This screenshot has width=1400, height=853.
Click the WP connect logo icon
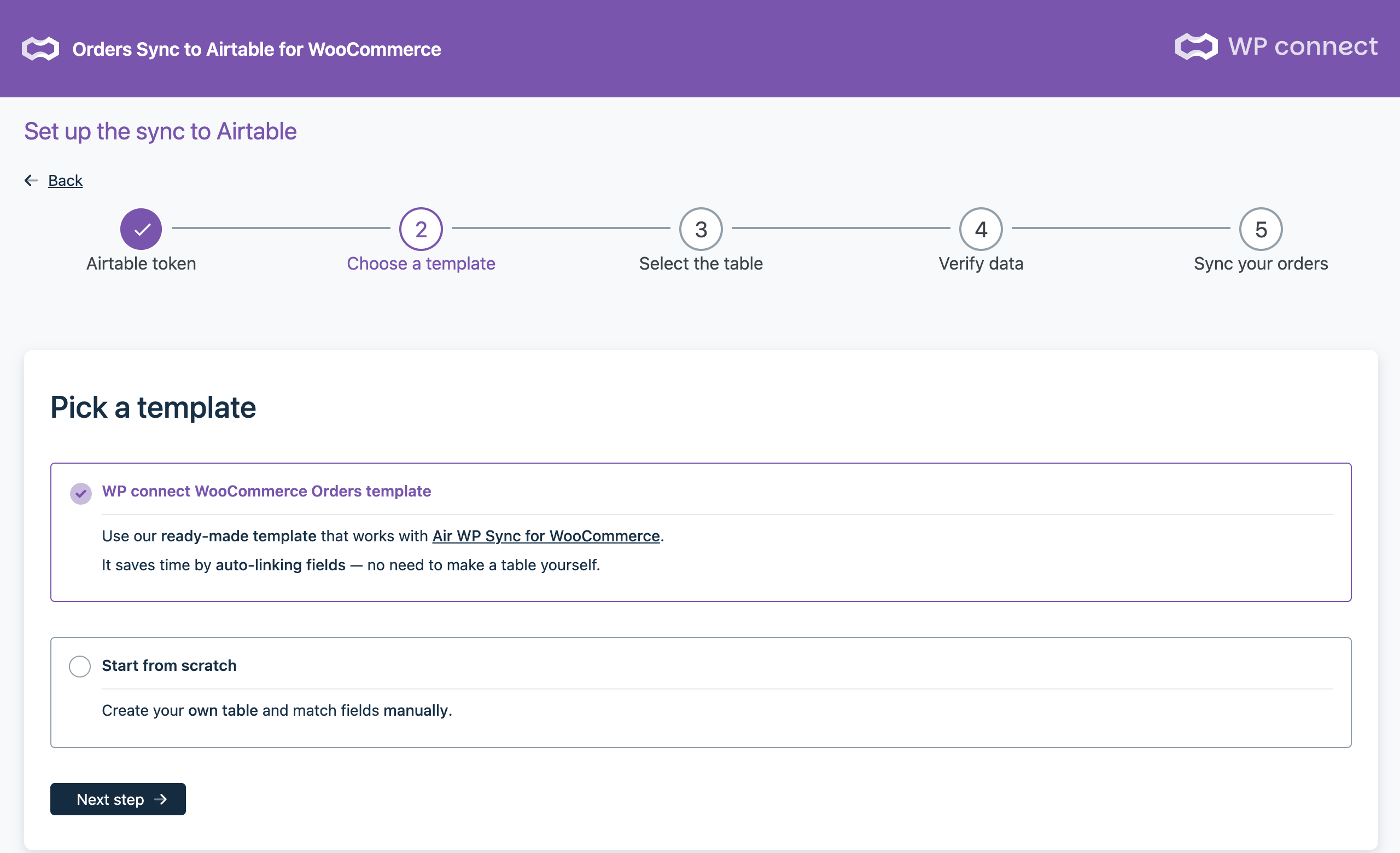click(x=1196, y=46)
